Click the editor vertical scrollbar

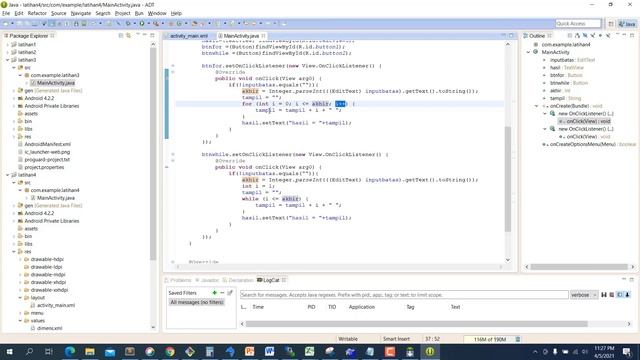[508, 179]
